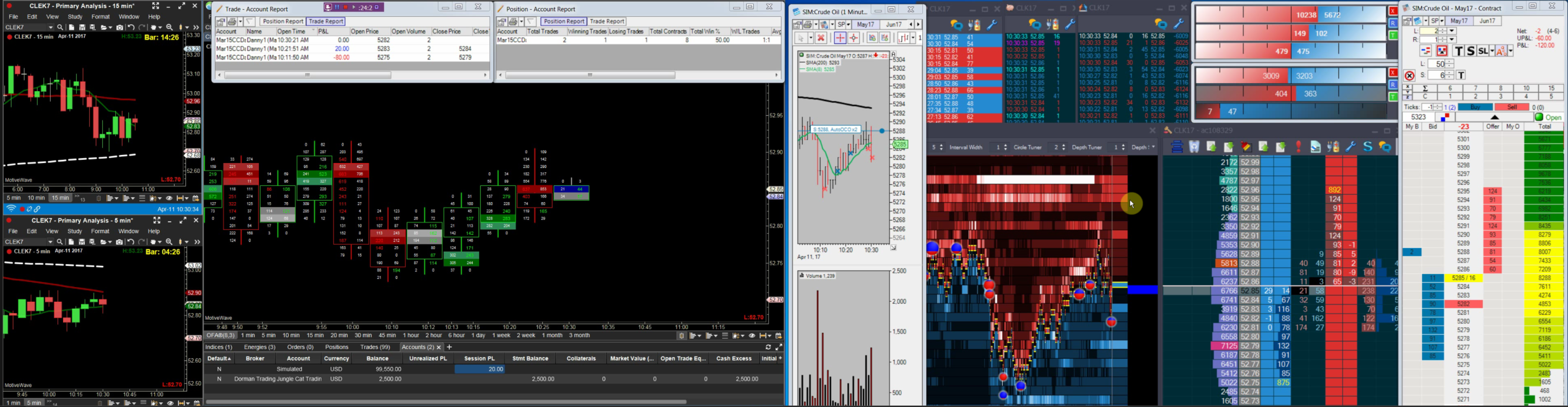The width and height of the screenshot is (1568, 407).
Task: Open the print options arrow in the Trade - Account Report
Action: [240, 21]
